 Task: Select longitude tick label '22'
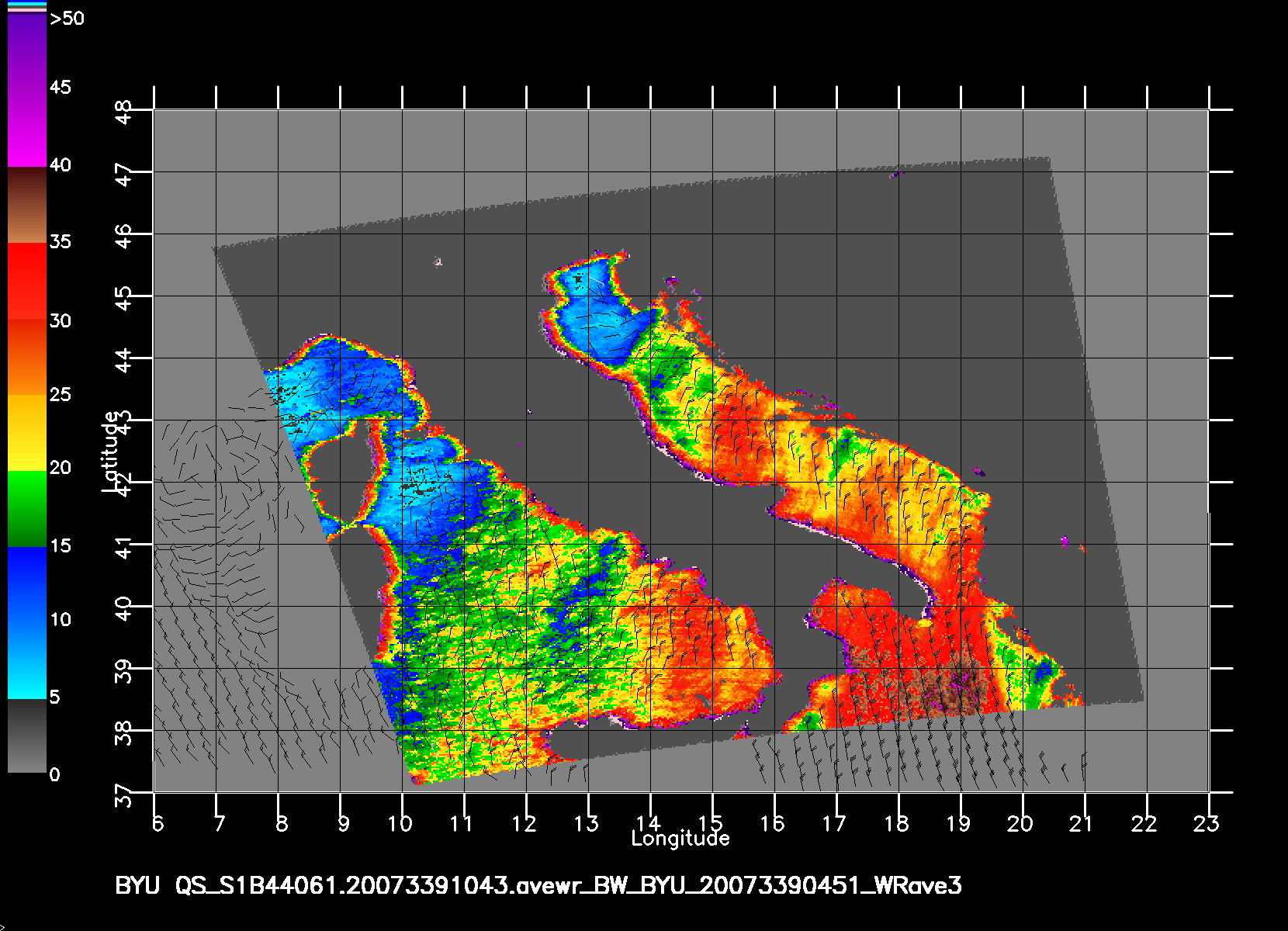[1144, 823]
